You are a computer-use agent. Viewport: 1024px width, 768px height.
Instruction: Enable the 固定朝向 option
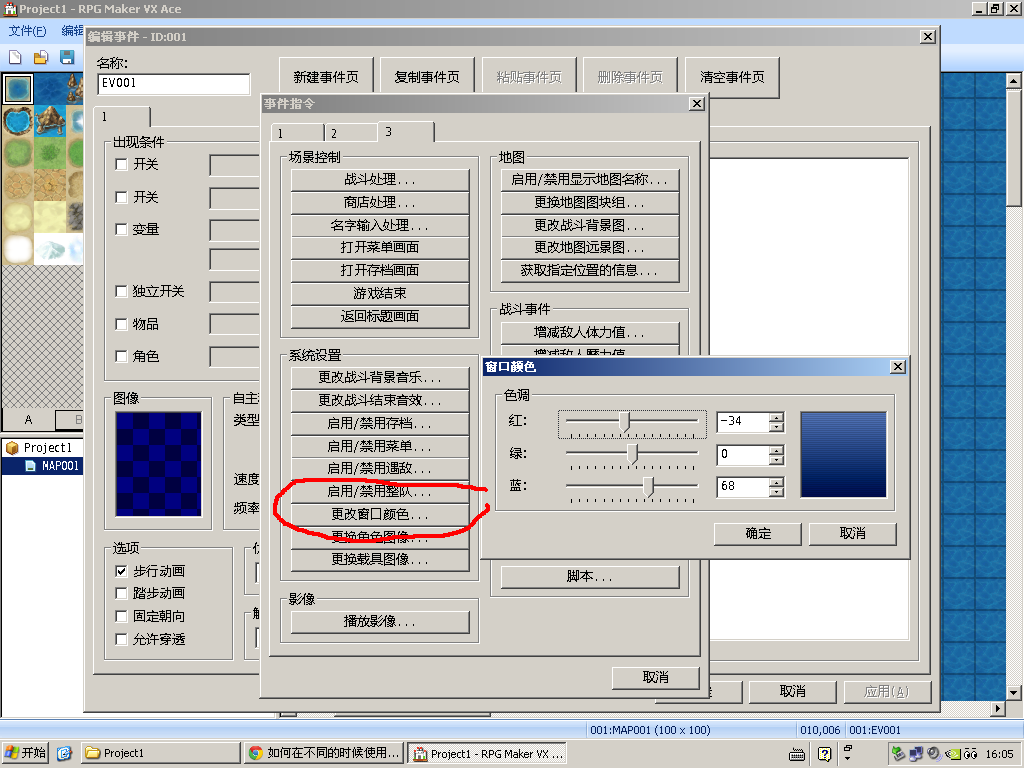pos(121,616)
